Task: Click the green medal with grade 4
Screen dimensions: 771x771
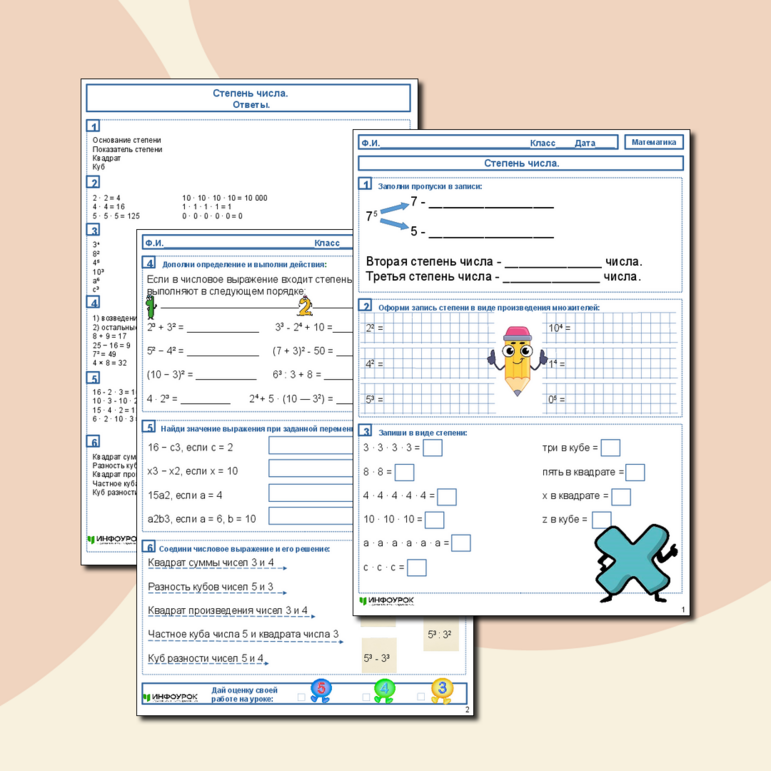Action: click(384, 690)
